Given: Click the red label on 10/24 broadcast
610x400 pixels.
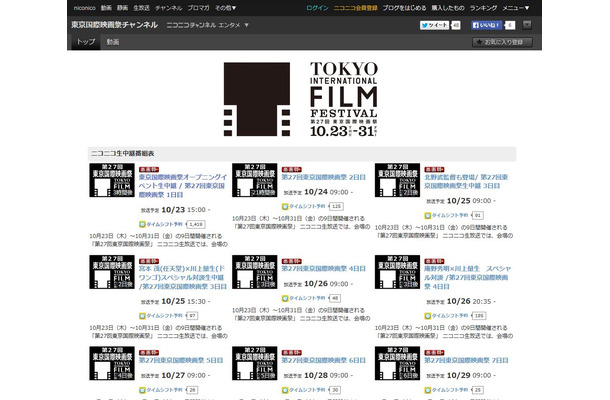Looking at the screenshot, I should coord(292,170).
